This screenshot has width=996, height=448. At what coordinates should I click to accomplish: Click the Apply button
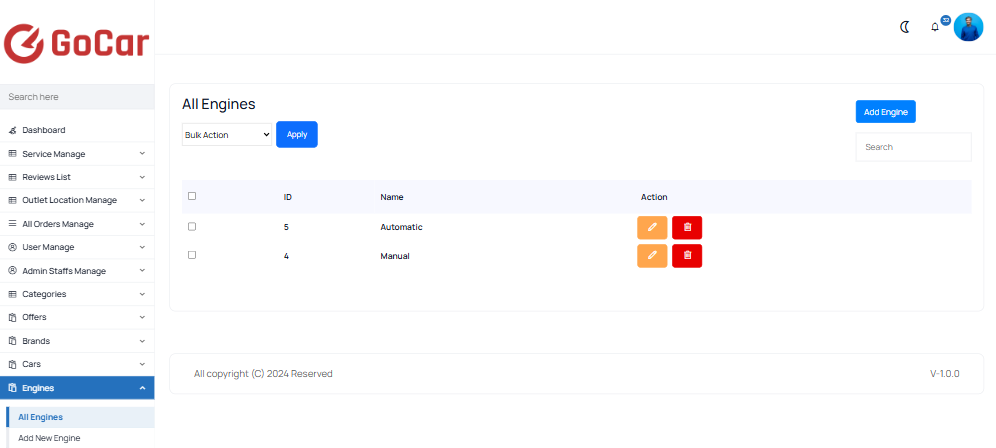297,135
